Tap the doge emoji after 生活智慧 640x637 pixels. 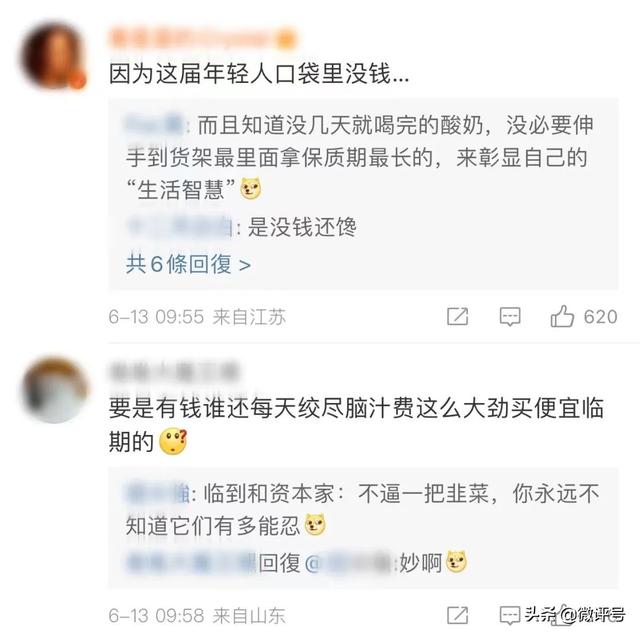point(251,189)
